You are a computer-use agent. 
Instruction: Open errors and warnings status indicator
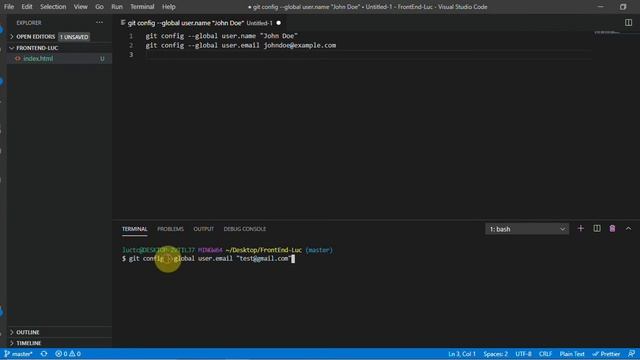tap(68, 354)
